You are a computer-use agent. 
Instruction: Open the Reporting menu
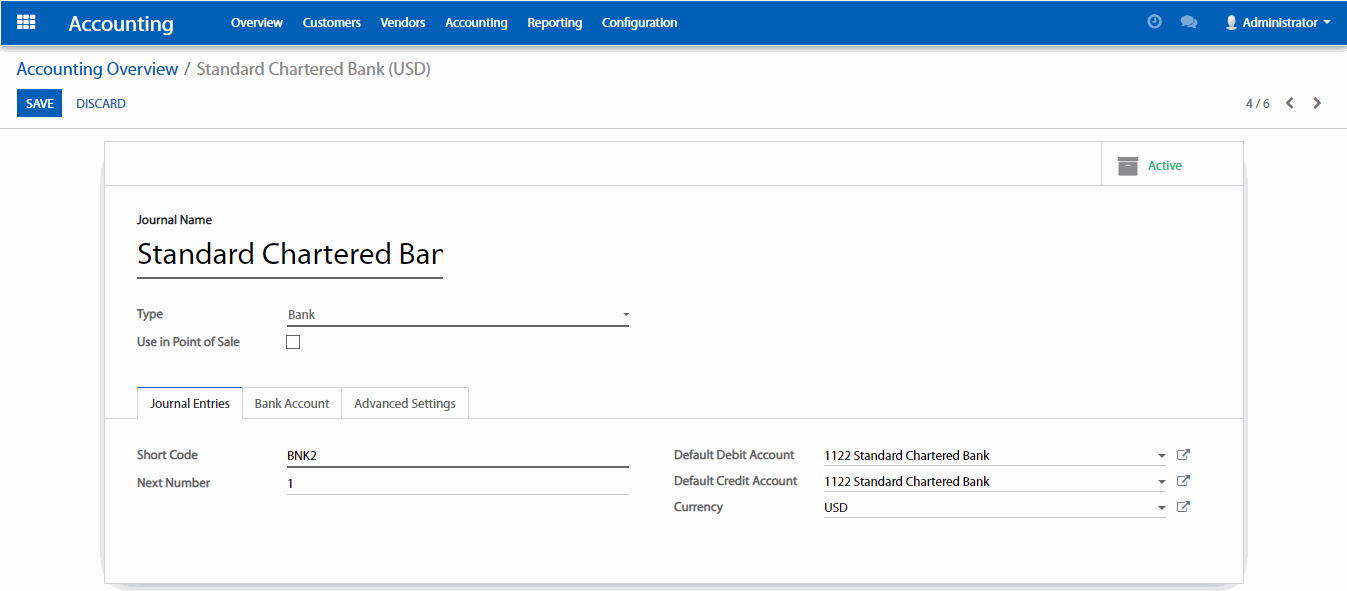[554, 22]
